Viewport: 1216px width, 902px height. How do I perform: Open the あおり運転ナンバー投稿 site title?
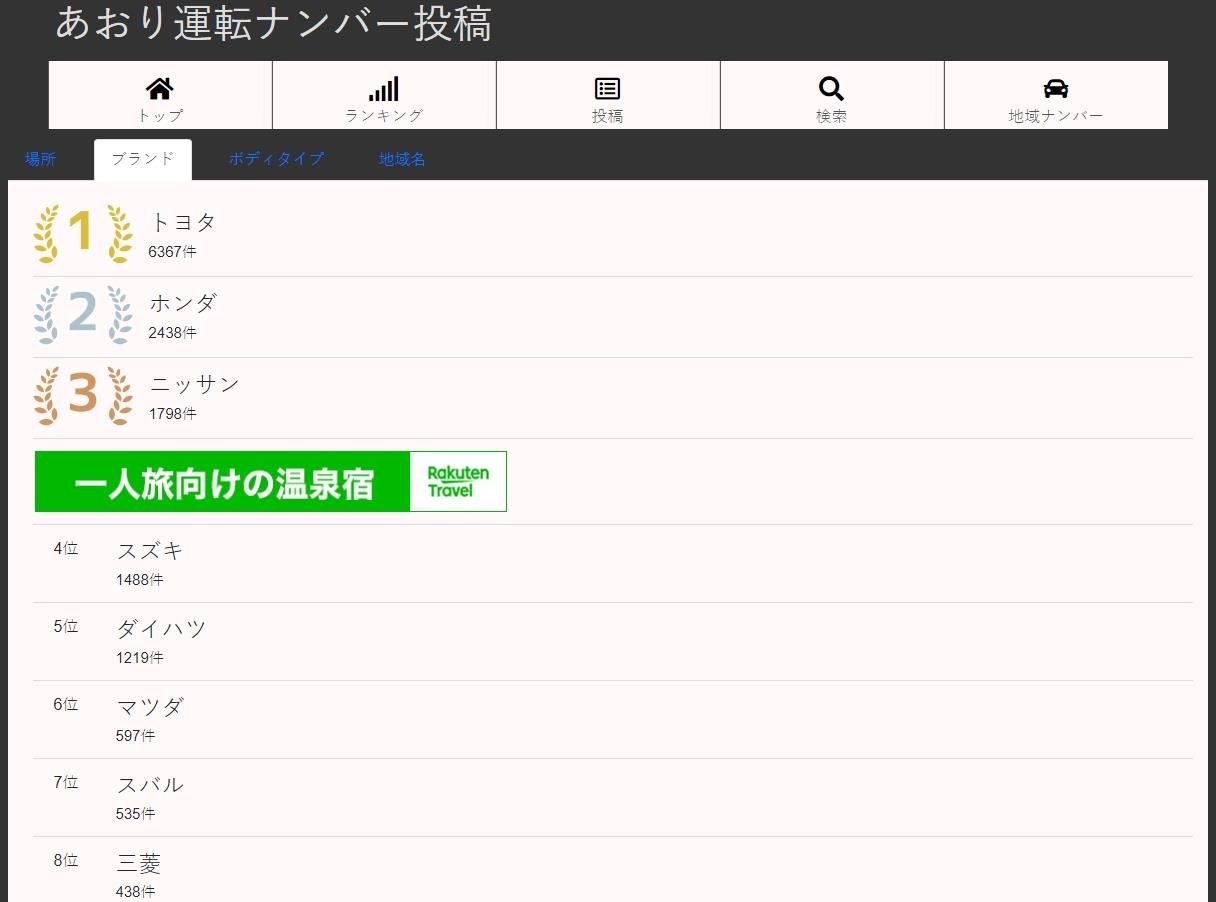pyautogui.click(x=273, y=24)
